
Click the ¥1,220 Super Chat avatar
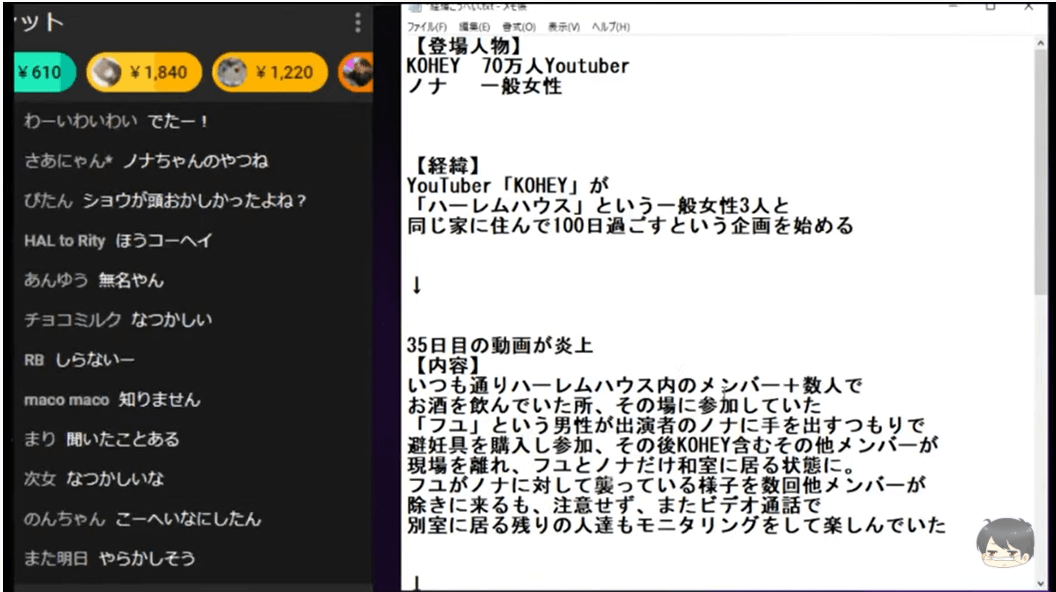(232, 72)
